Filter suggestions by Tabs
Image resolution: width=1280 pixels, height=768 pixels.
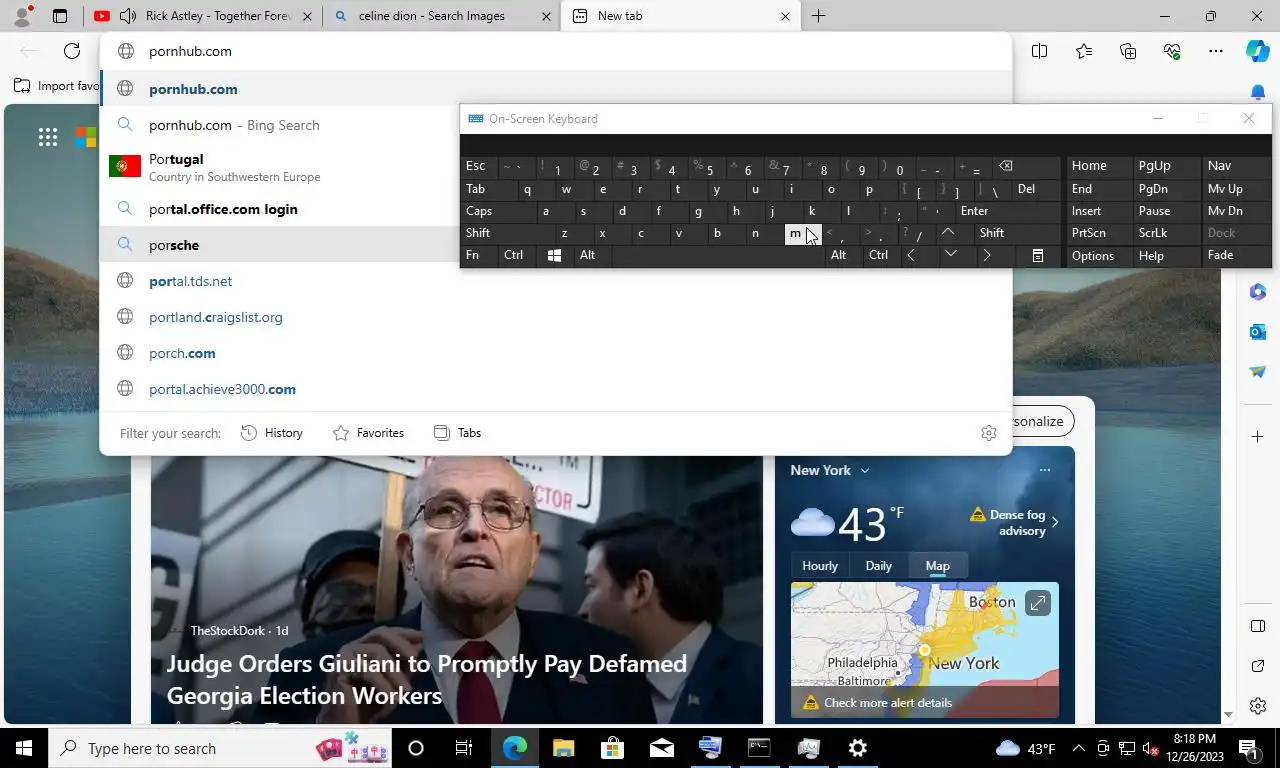pyautogui.click(x=457, y=433)
